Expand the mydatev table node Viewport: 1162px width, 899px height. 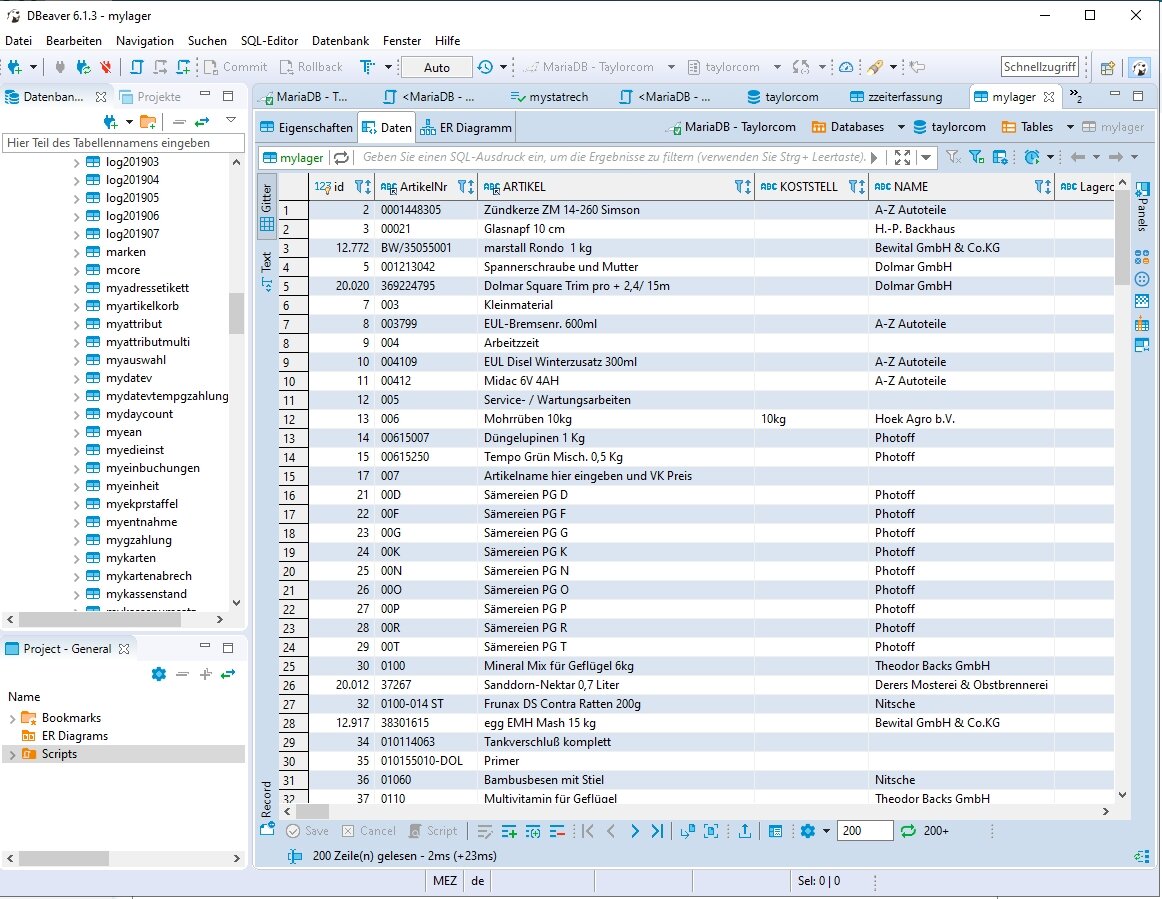pos(77,378)
